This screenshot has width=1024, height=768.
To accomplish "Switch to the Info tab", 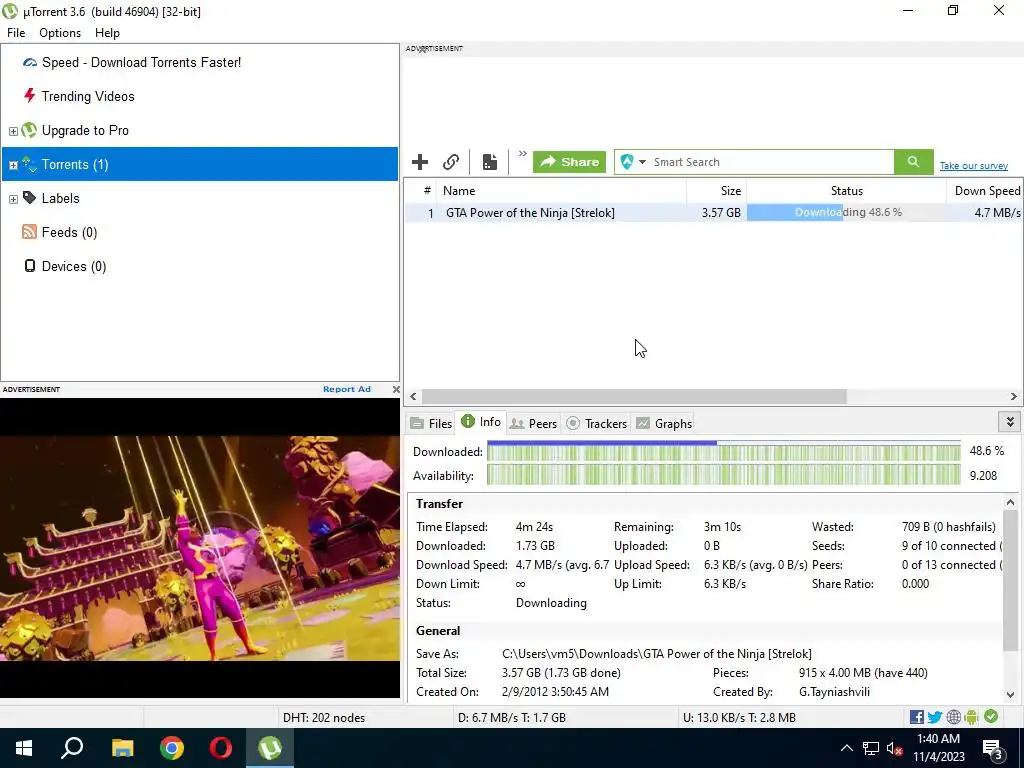I will (x=481, y=422).
